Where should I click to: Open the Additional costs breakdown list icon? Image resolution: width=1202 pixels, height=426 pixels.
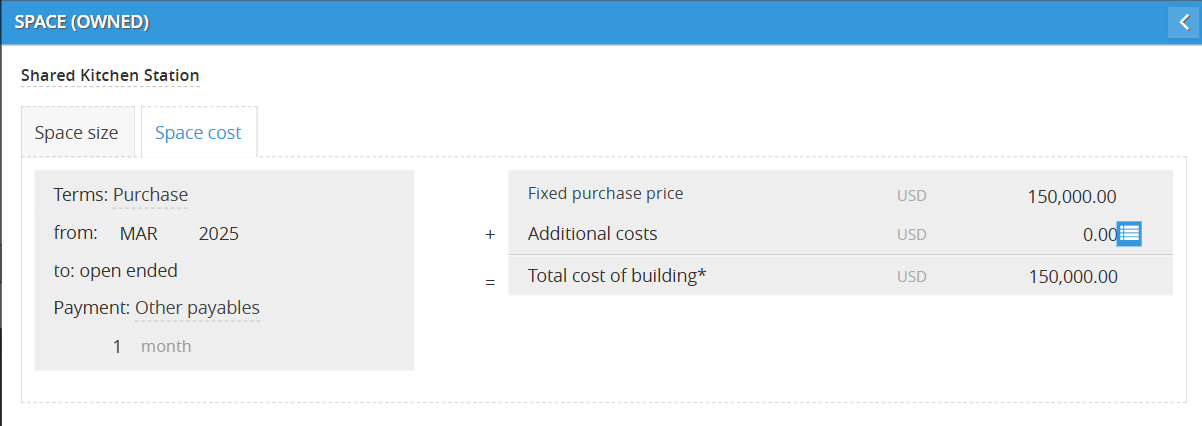coord(1129,234)
